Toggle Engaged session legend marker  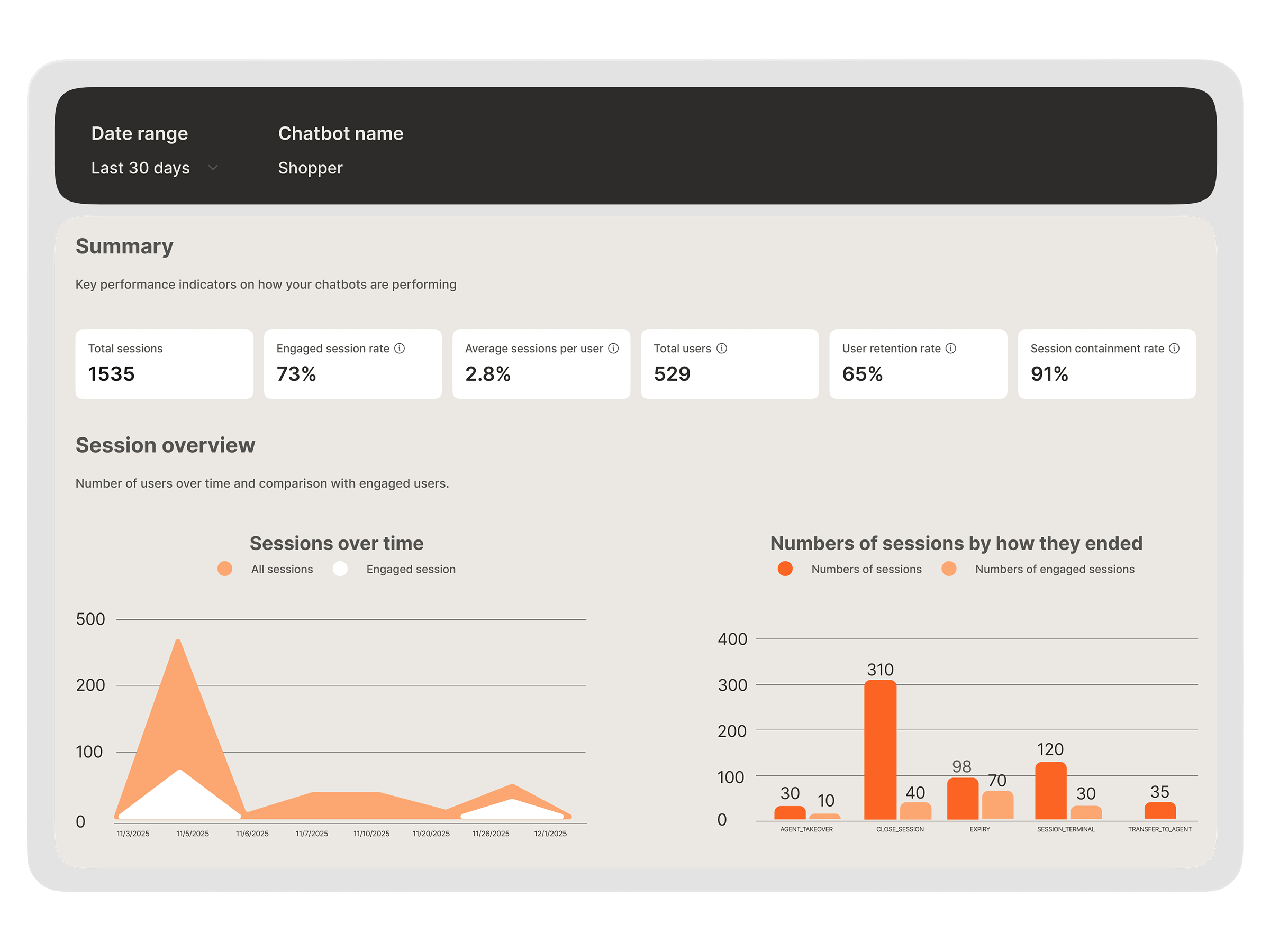pos(340,569)
